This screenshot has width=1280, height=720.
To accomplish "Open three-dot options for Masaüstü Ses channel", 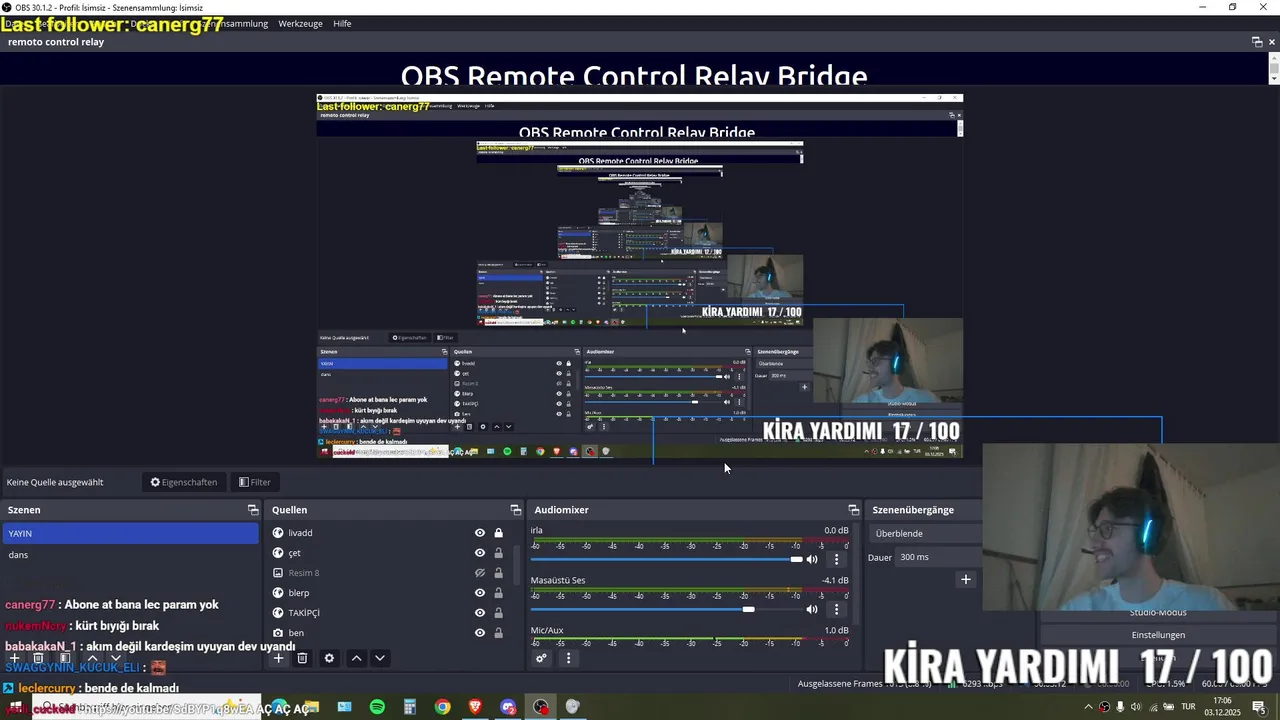I will coord(837,609).
